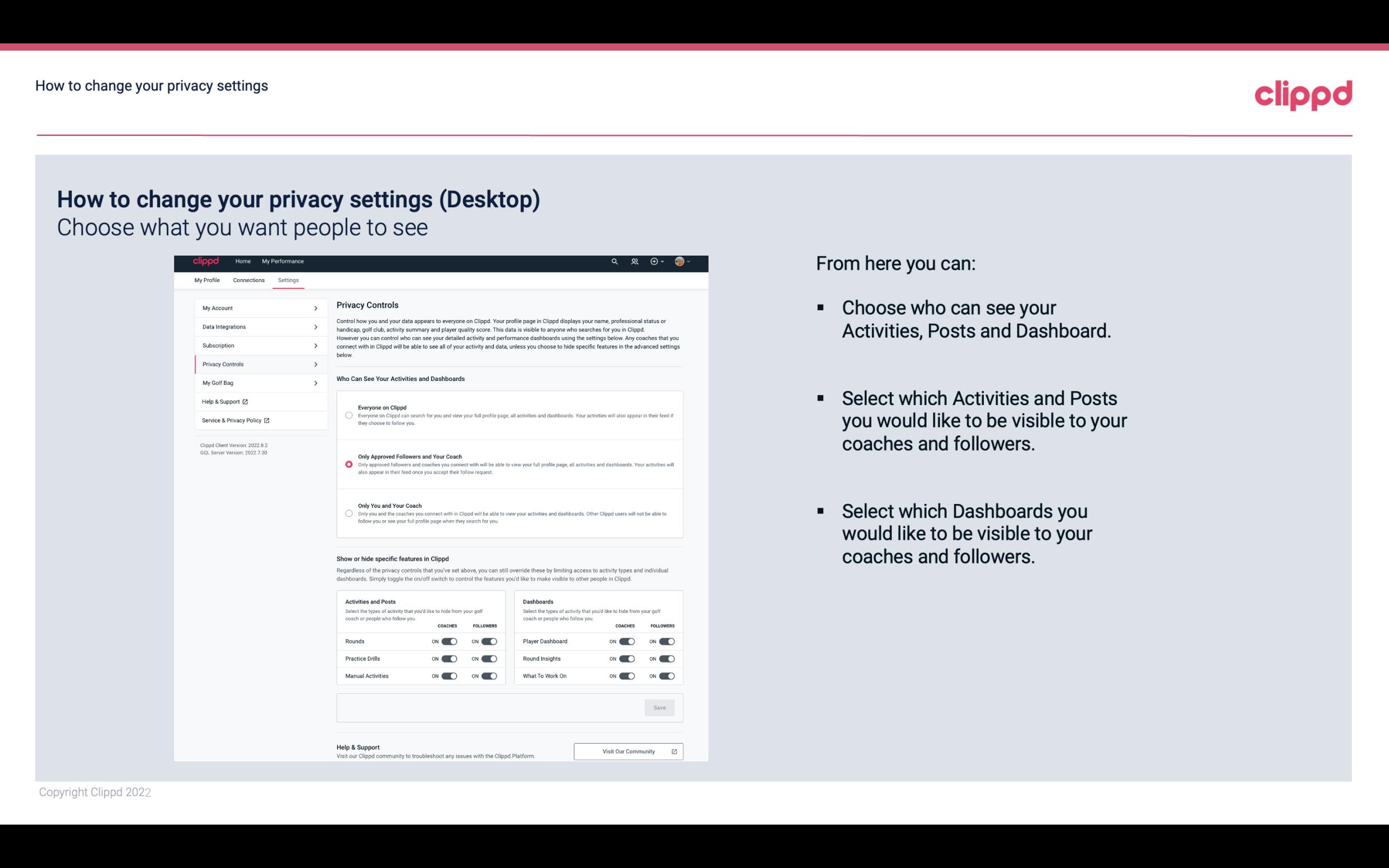Select the Everyone on Clippd radio button
The image size is (1389, 868).
[347, 415]
